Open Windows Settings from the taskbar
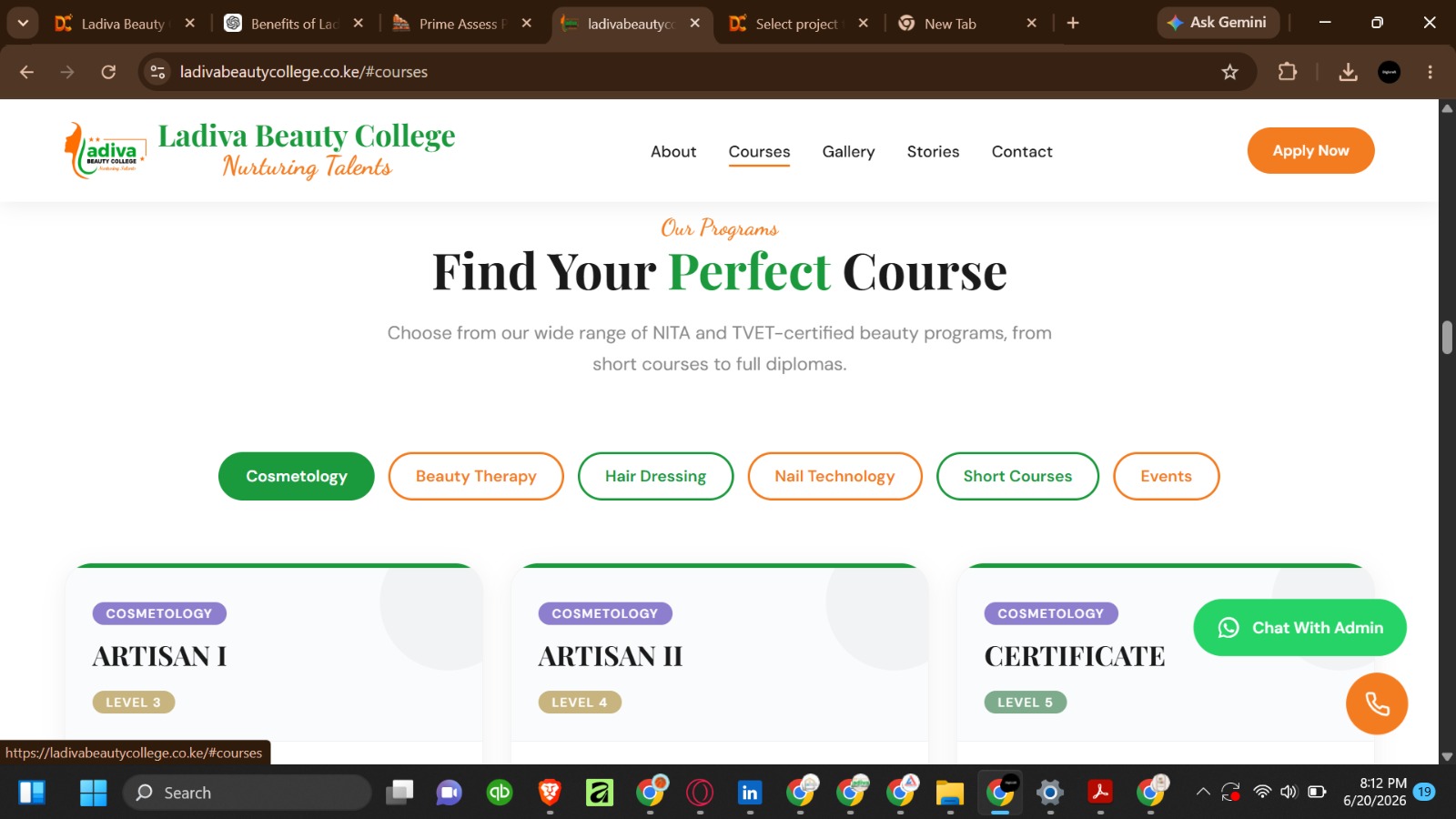The height and width of the screenshot is (819, 1456). click(1050, 793)
